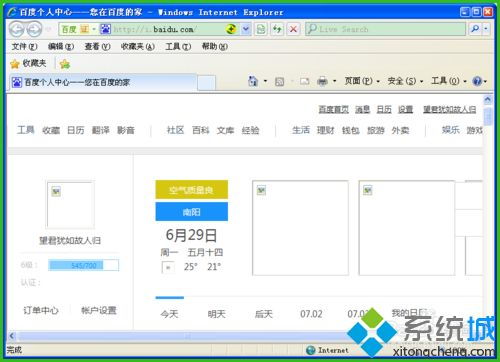
Task: Click the horizontal scrollbar left arrow
Action: click(12, 336)
